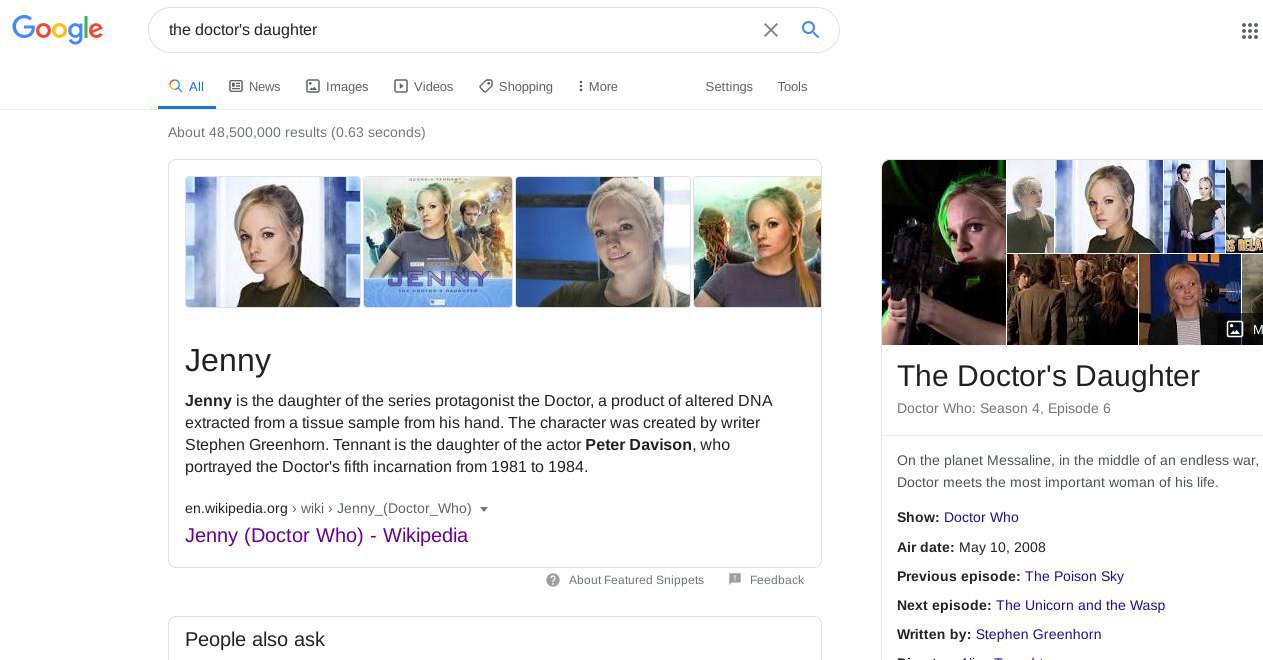This screenshot has width=1263, height=660.
Task: Open the More search options menu
Action: [x=598, y=87]
